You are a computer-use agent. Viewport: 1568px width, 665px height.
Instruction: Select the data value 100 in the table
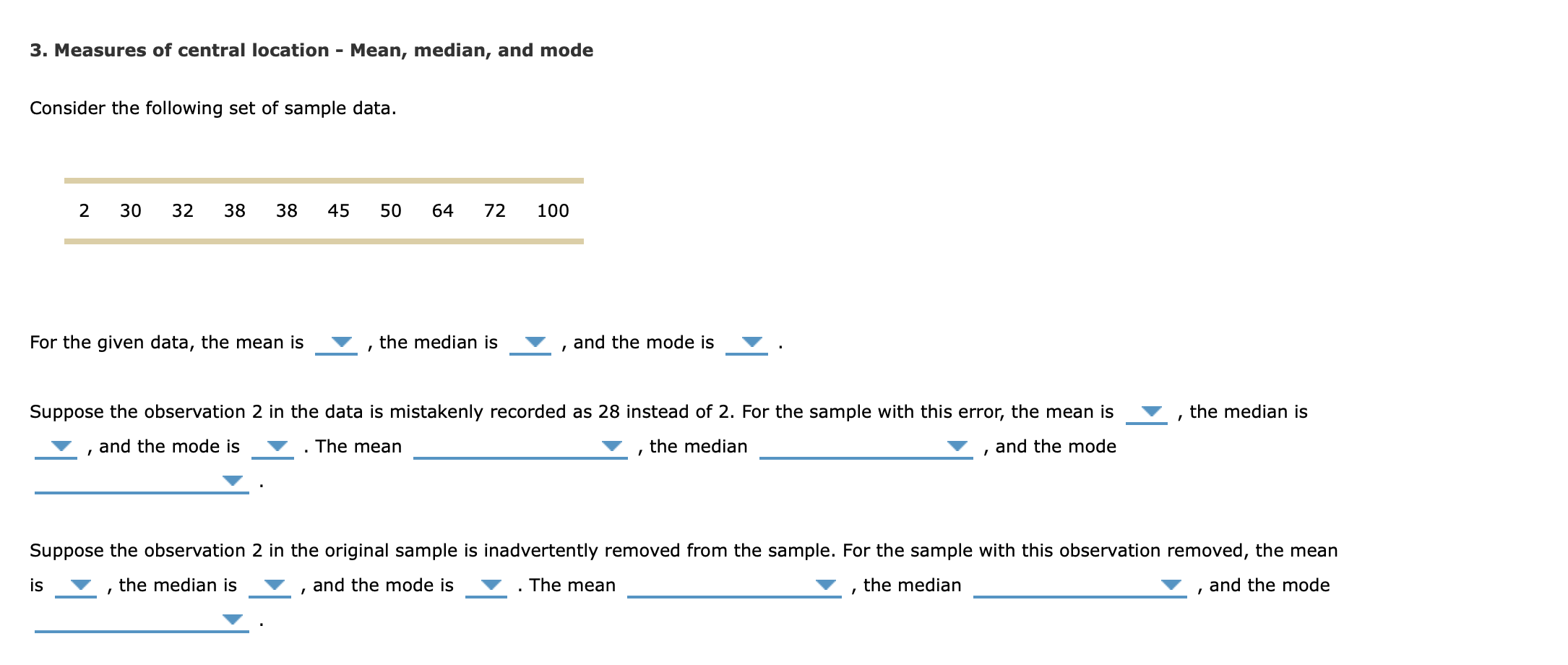click(553, 210)
